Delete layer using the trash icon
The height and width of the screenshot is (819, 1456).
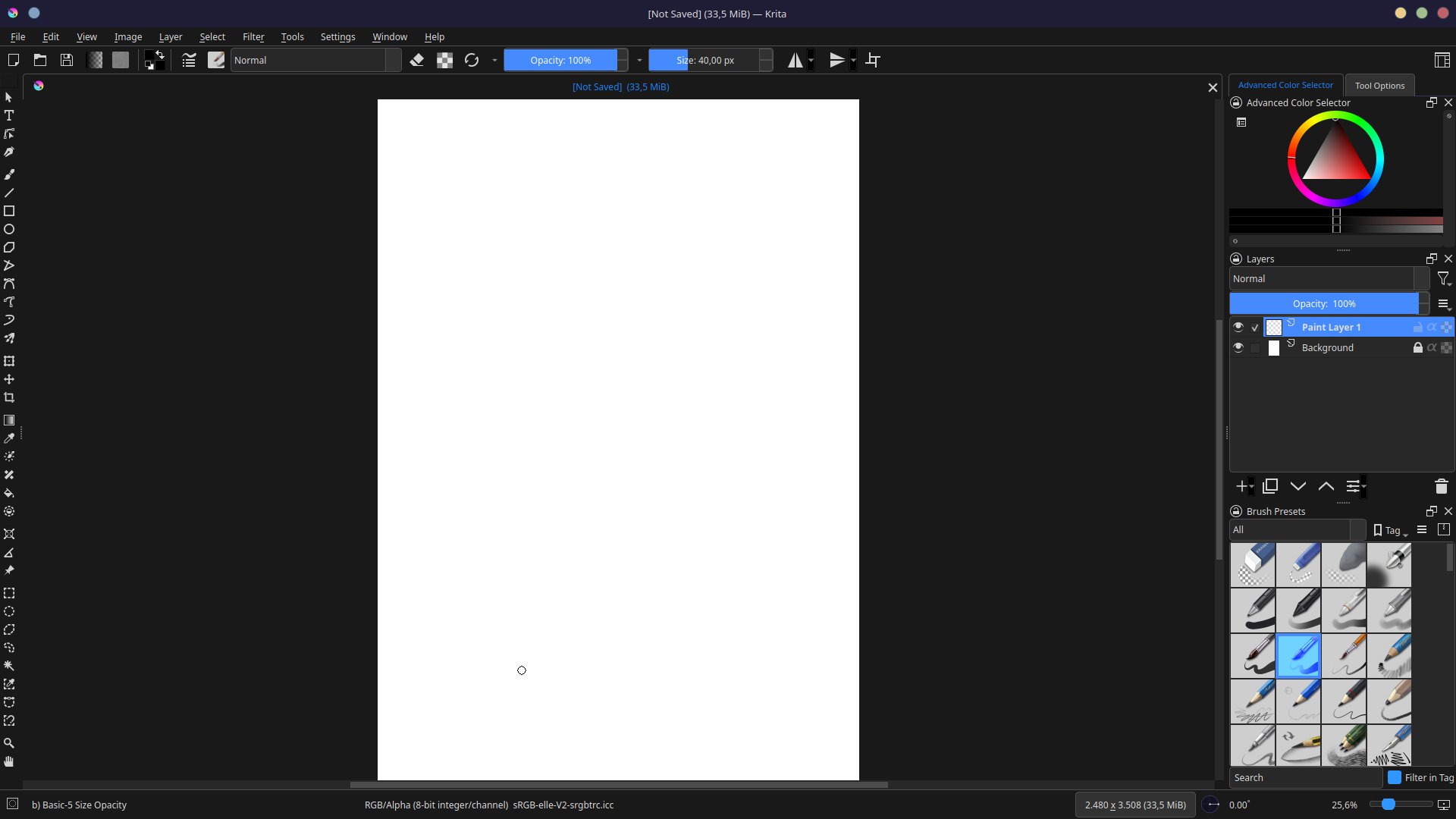(x=1442, y=486)
